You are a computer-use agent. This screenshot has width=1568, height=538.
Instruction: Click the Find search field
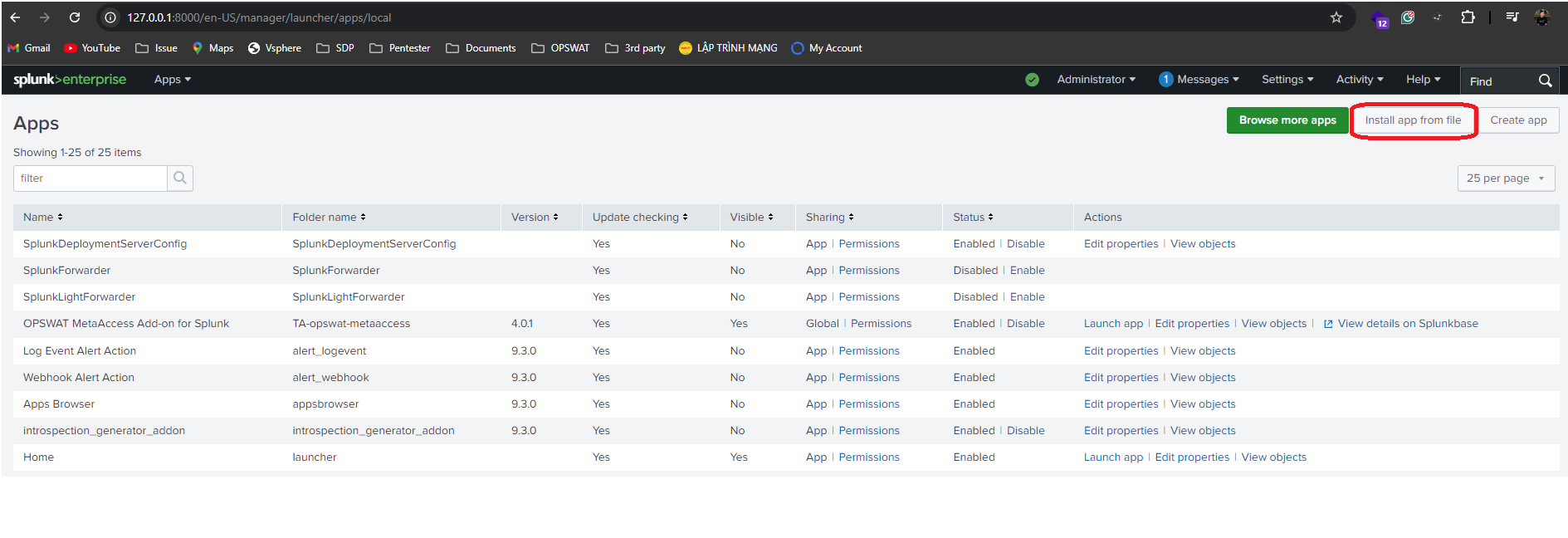pyautogui.click(x=1498, y=81)
